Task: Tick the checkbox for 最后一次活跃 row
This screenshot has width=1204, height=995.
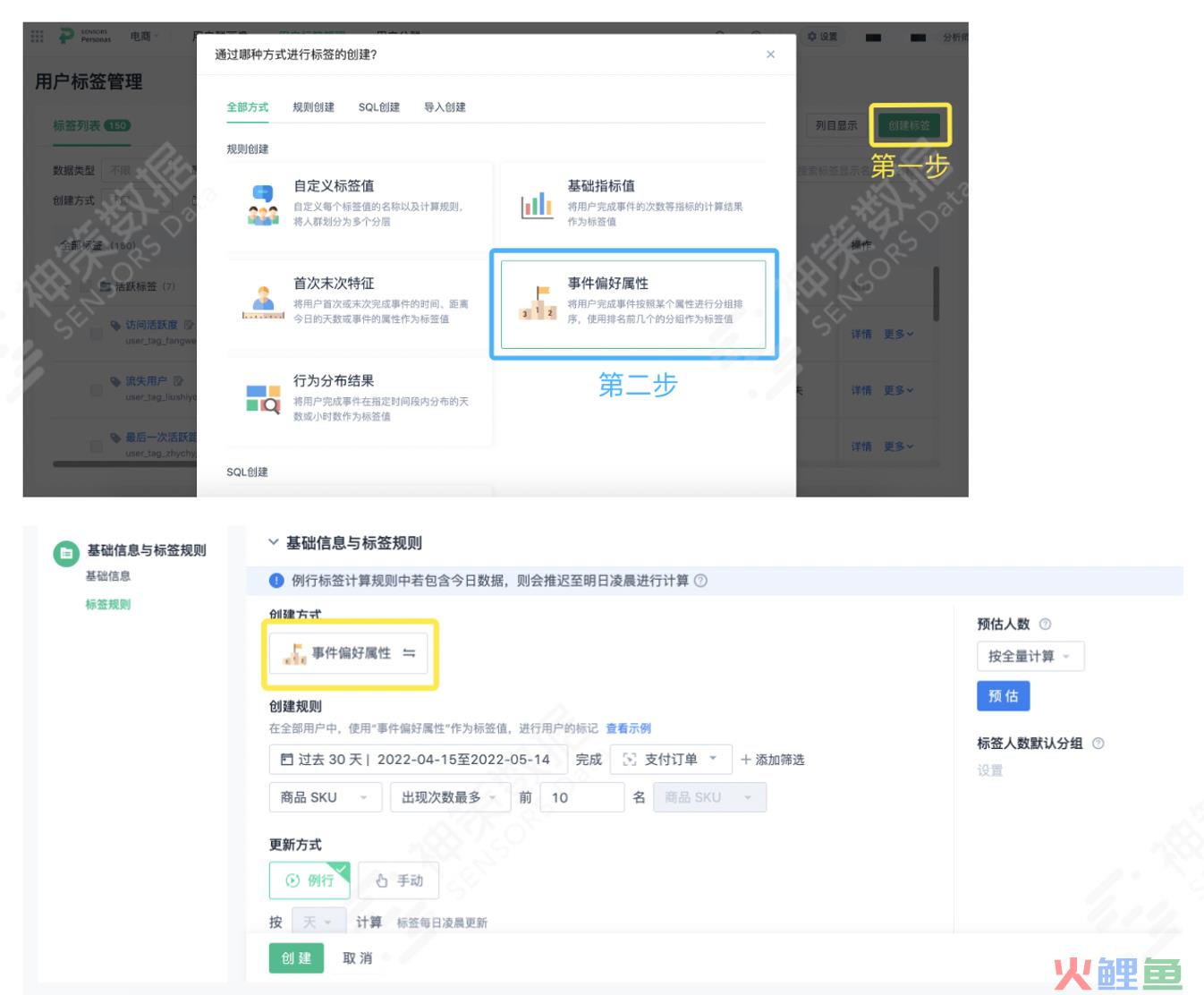Action: point(96,446)
